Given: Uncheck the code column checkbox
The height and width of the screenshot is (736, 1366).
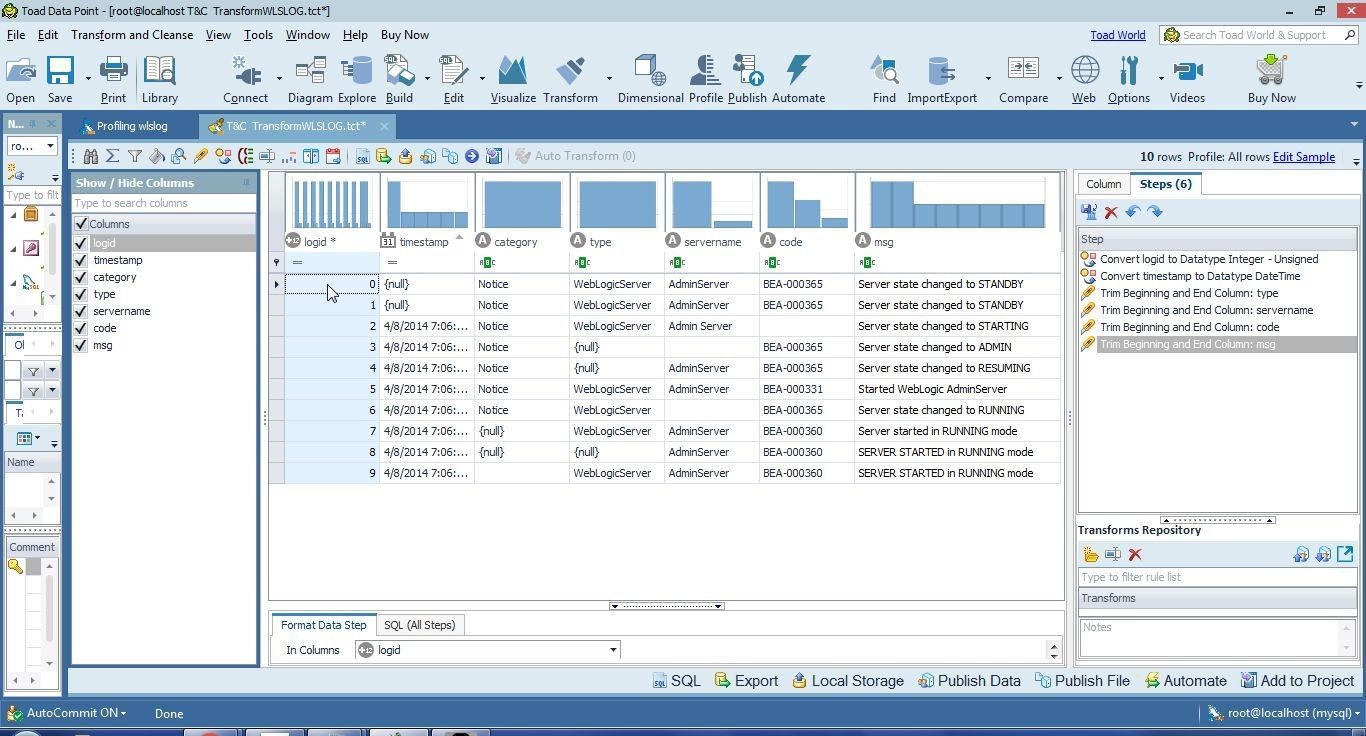Looking at the screenshot, I should pos(81,328).
